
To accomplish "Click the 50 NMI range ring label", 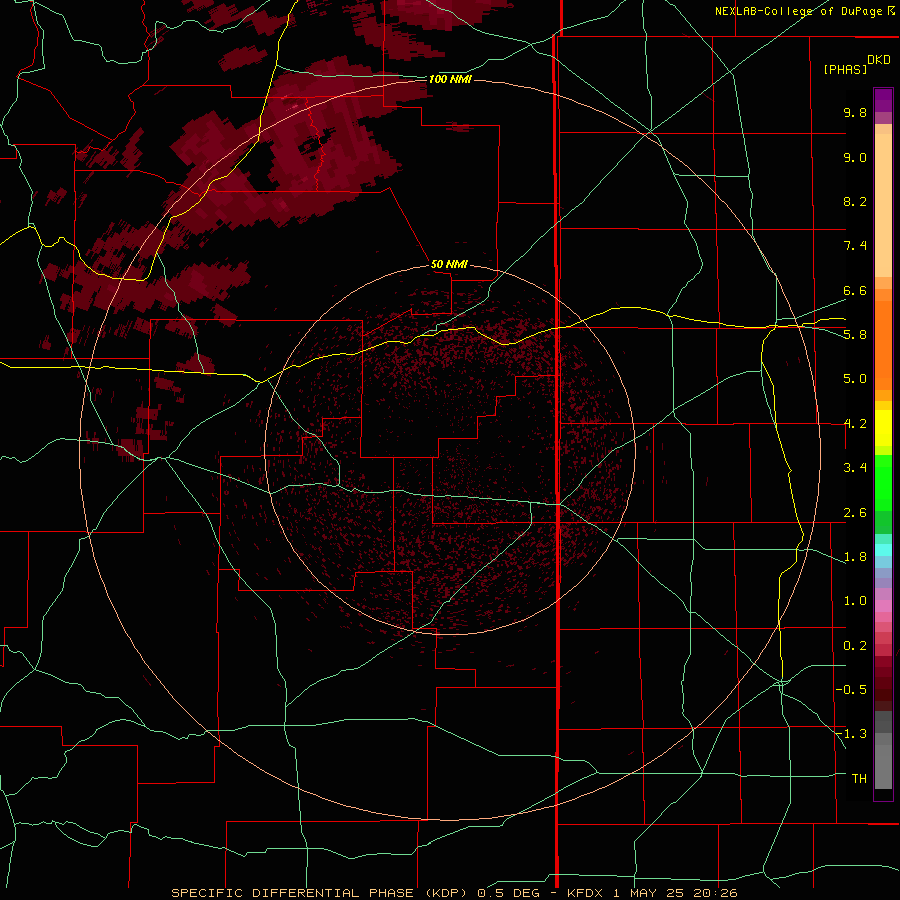I will pos(449,265).
